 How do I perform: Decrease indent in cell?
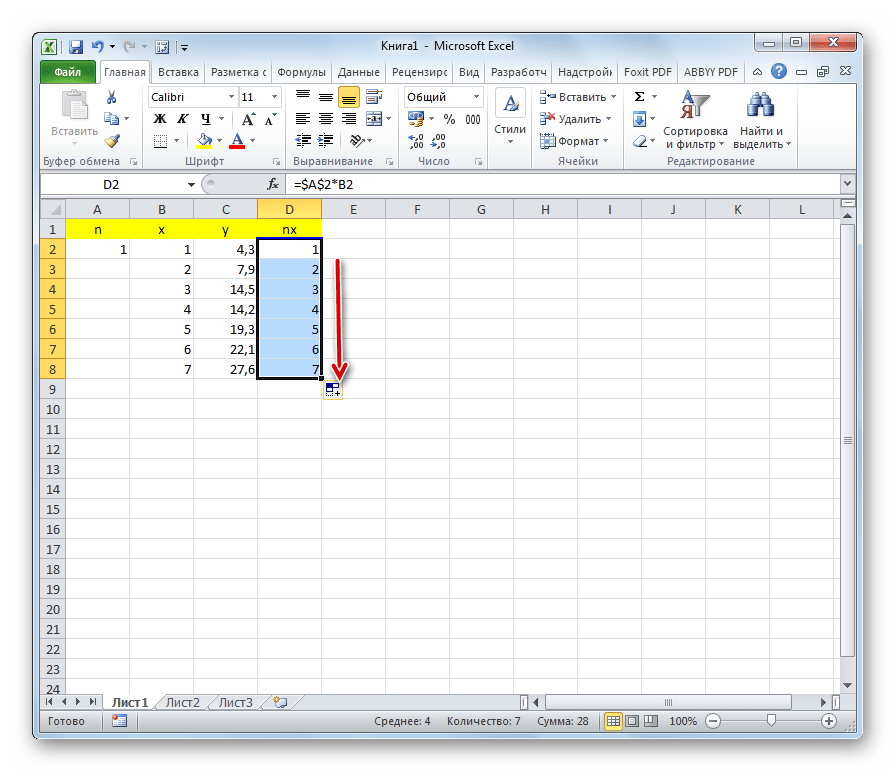303,141
